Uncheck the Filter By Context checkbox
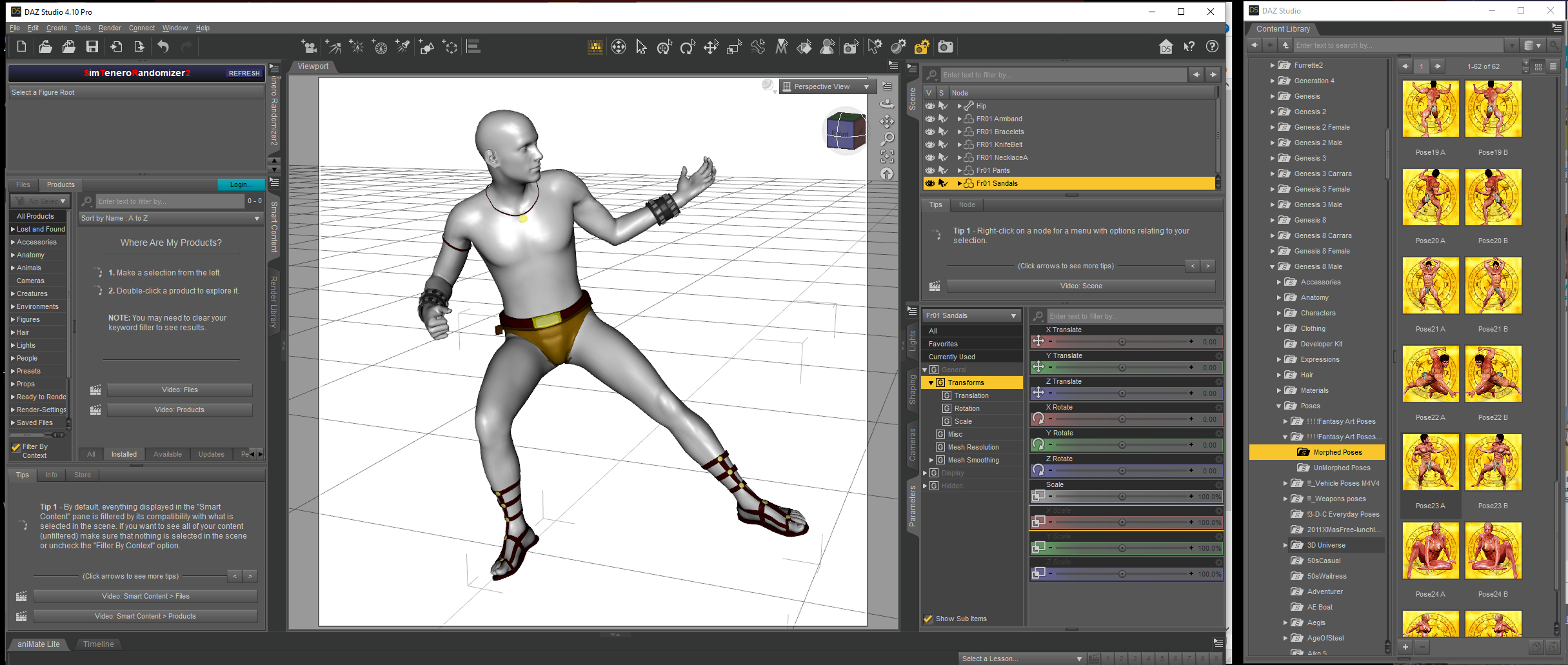Screen dimensions: 1568x665 [x=16, y=447]
